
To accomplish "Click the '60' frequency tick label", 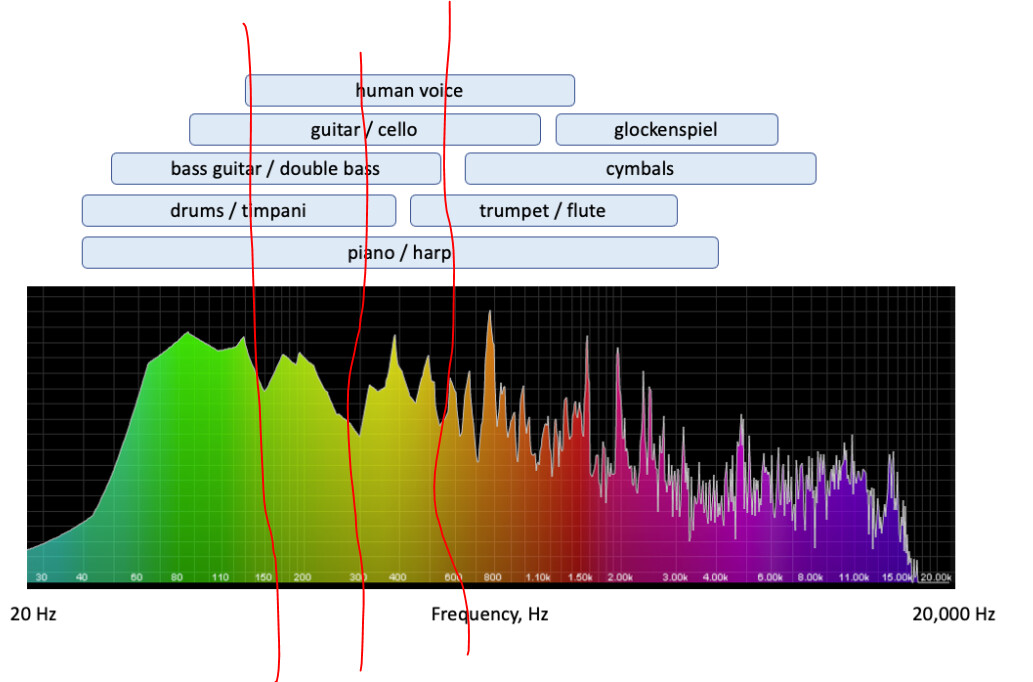I will 136,577.
